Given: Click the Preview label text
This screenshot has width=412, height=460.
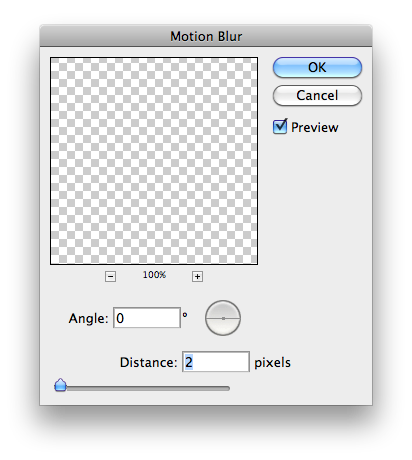Looking at the screenshot, I should point(314,128).
